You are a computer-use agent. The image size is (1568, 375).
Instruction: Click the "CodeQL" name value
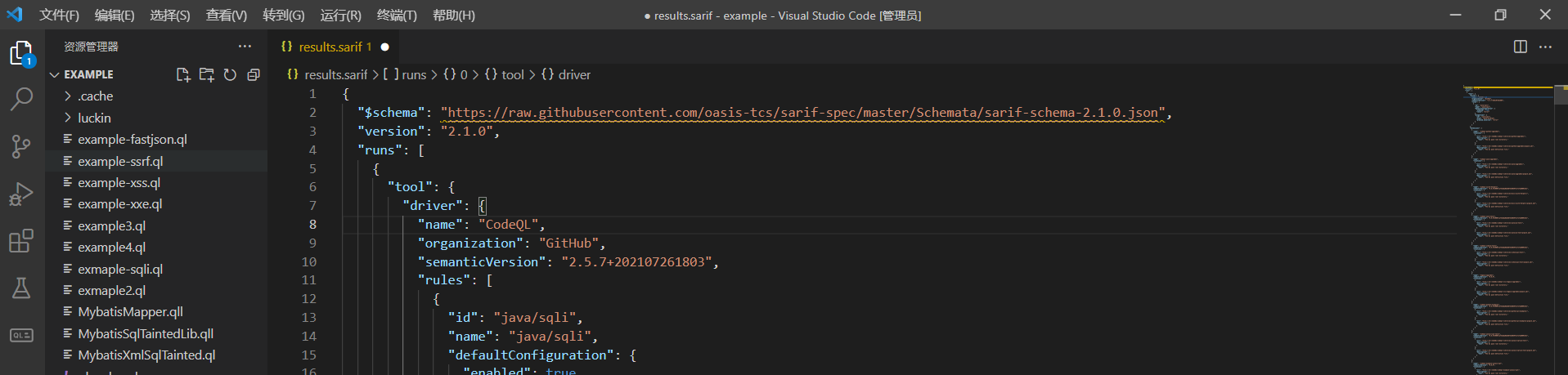click(x=508, y=225)
